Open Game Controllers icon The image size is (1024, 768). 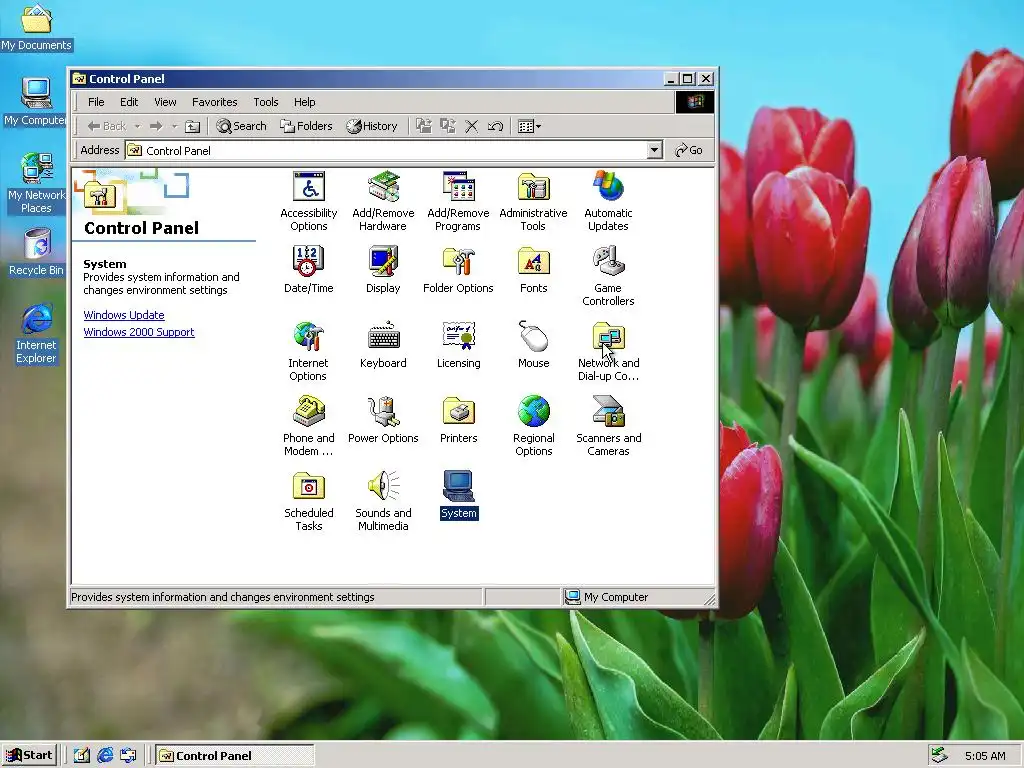click(608, 262)
